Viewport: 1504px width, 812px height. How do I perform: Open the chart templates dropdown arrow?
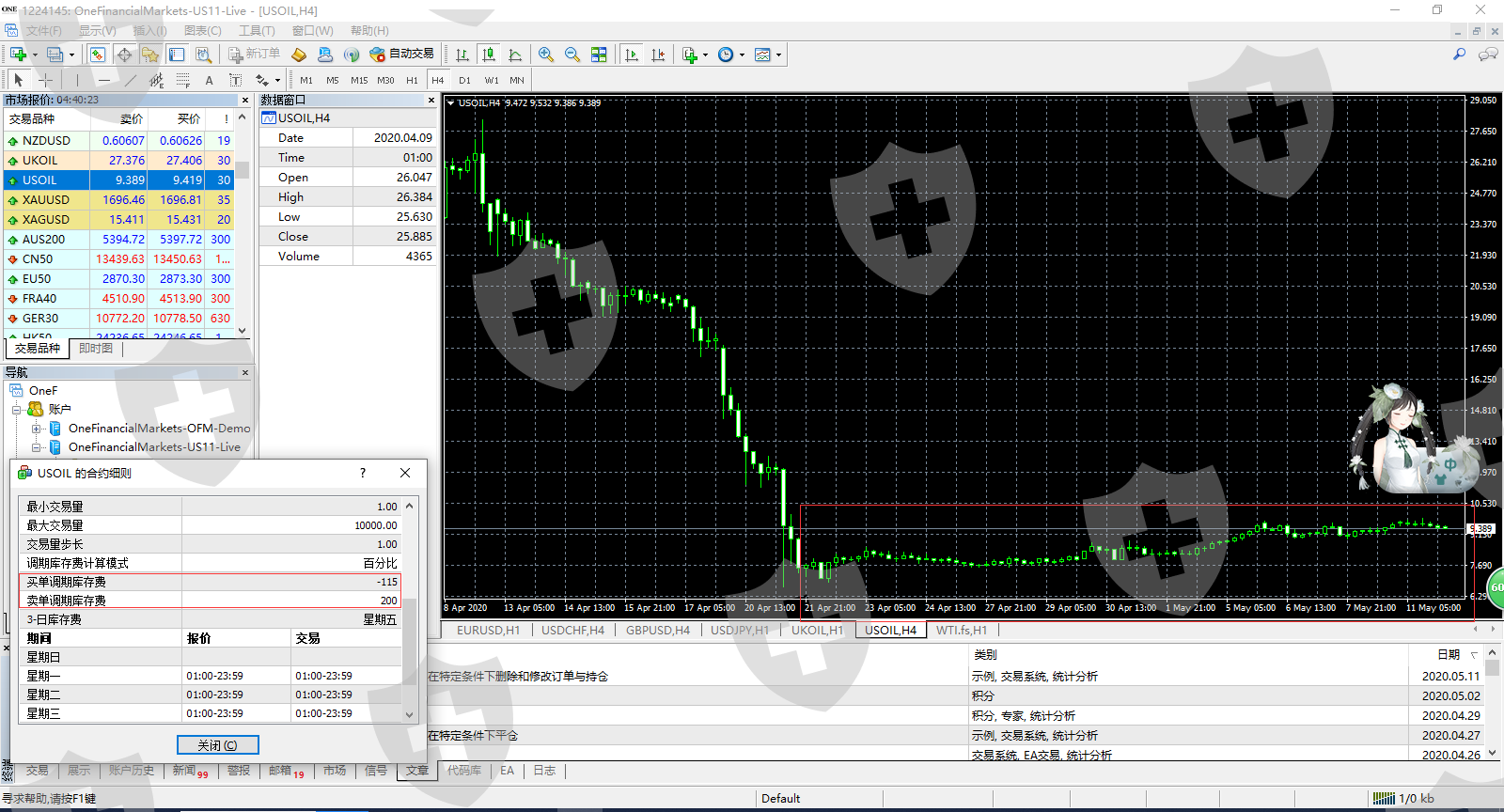[x=778, y=55]
